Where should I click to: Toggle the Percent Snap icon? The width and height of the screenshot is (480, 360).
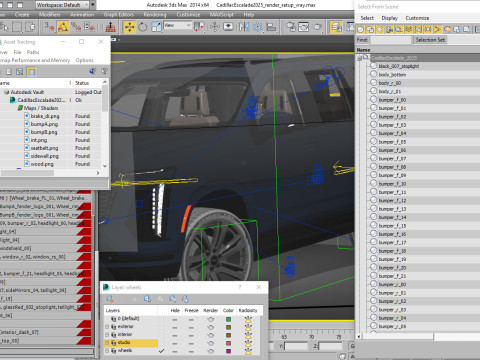[76, 27]
